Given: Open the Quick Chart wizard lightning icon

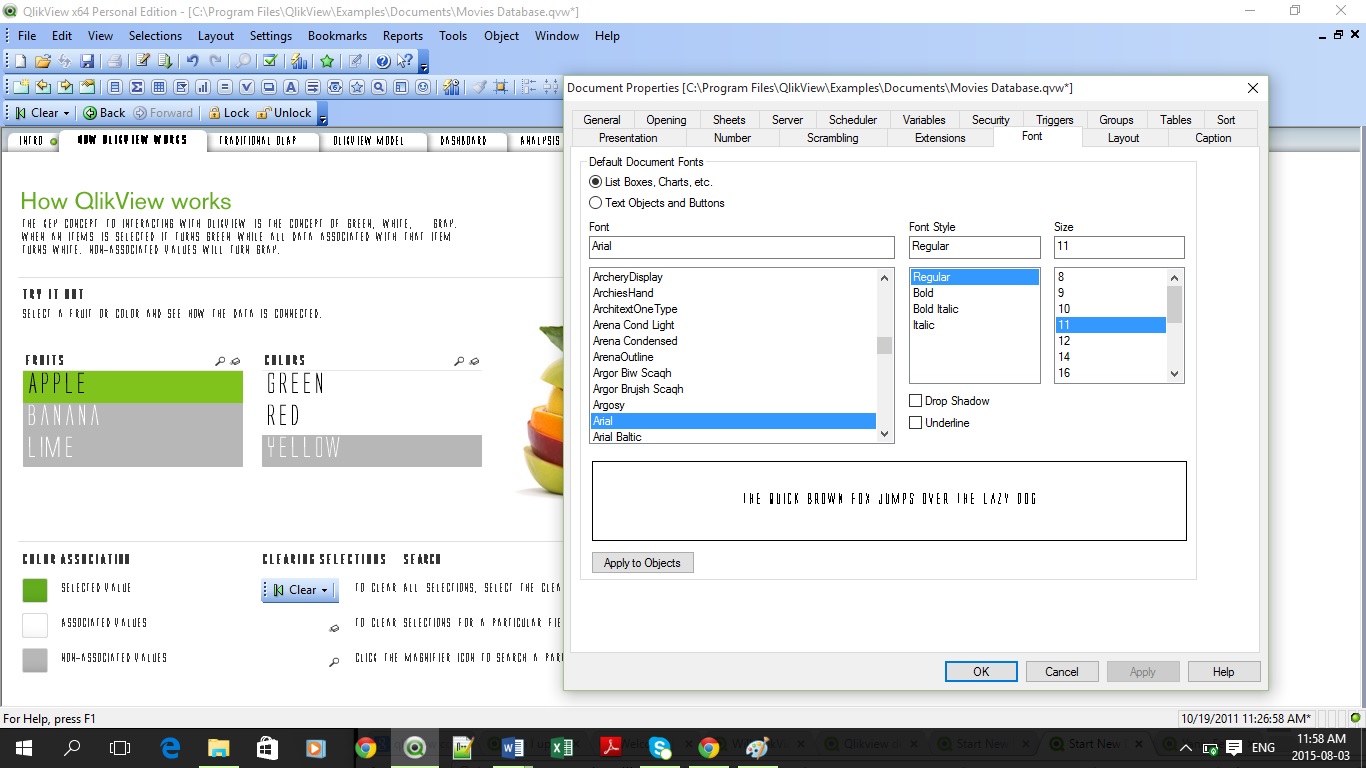Looking at the screenshot, I should (298, 61).
